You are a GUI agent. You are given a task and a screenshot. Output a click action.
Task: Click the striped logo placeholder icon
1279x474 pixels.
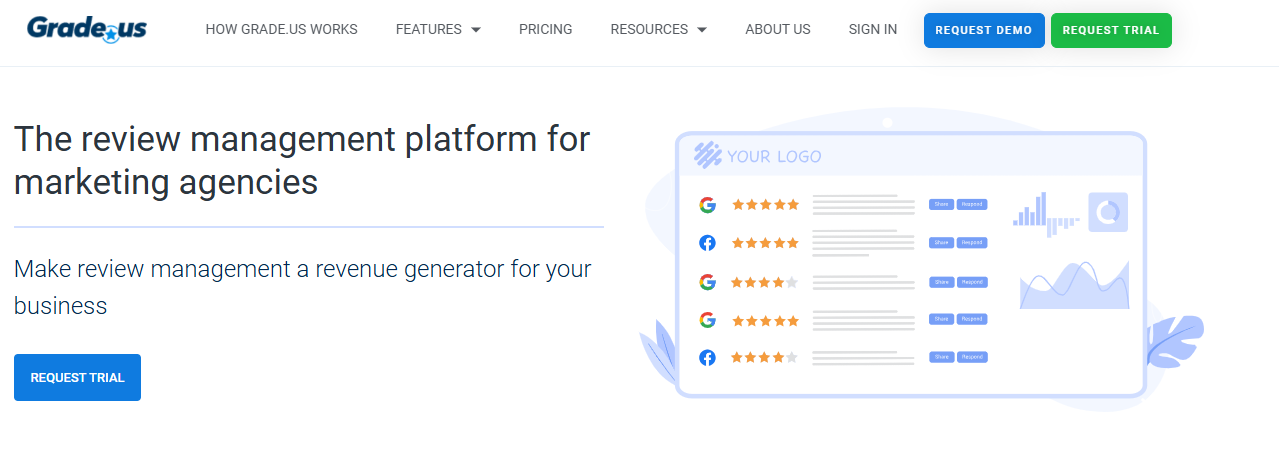pyautogui.click(x=708, y=156)
